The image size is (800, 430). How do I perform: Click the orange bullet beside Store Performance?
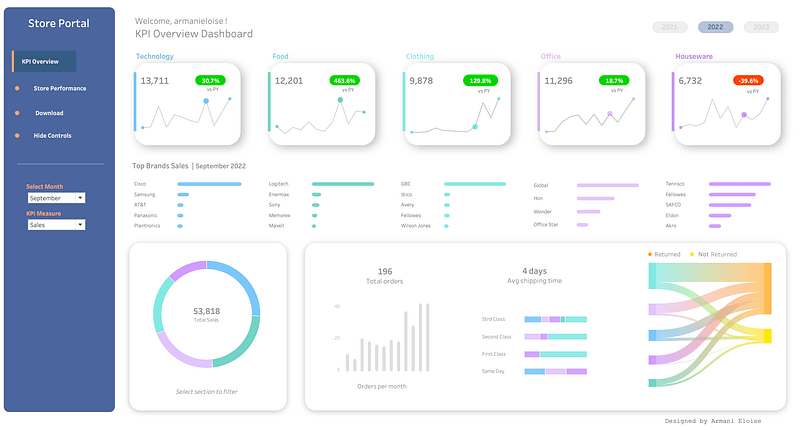[x=18, y=88]
